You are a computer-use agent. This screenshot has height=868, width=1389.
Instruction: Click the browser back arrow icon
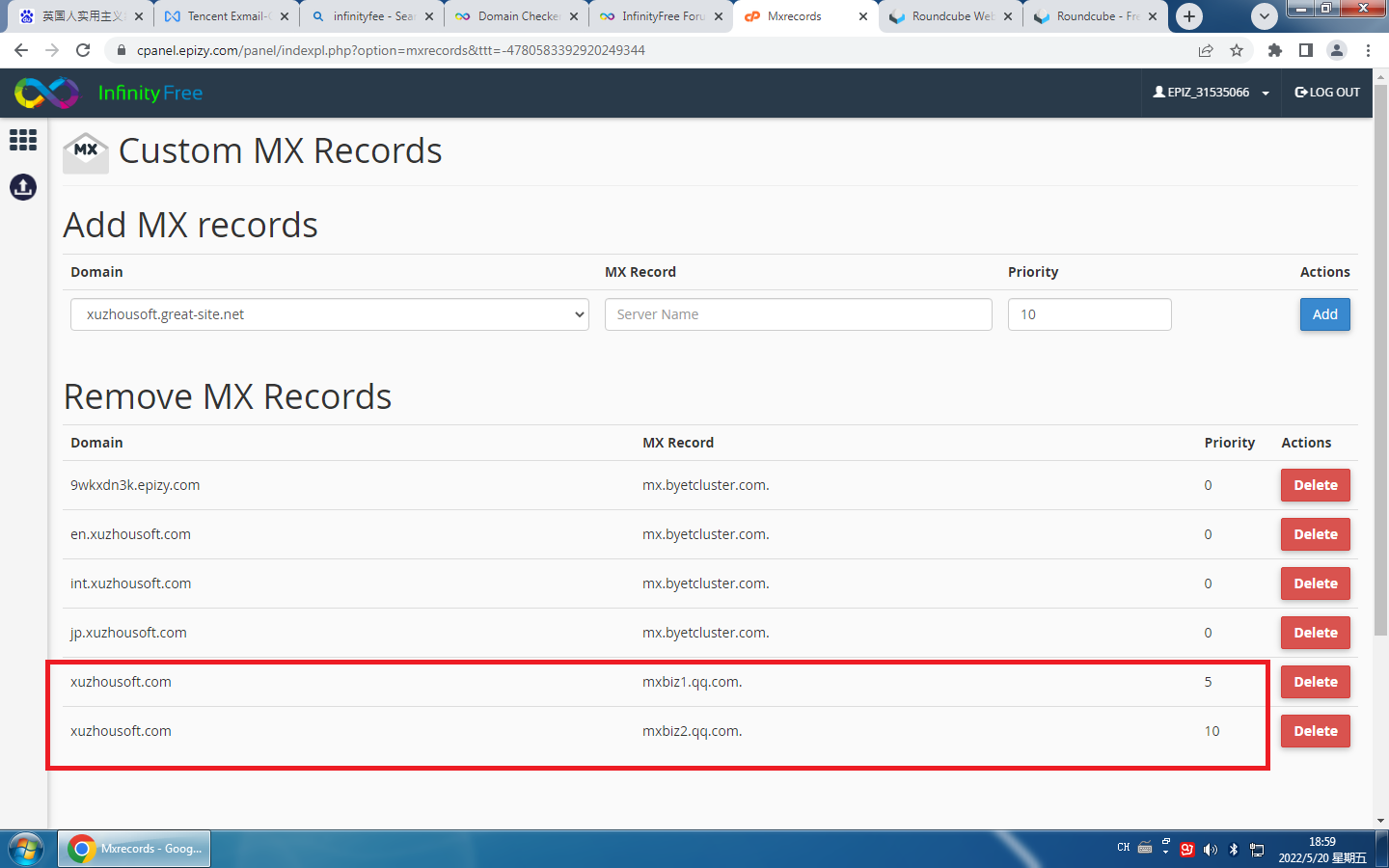21,50
